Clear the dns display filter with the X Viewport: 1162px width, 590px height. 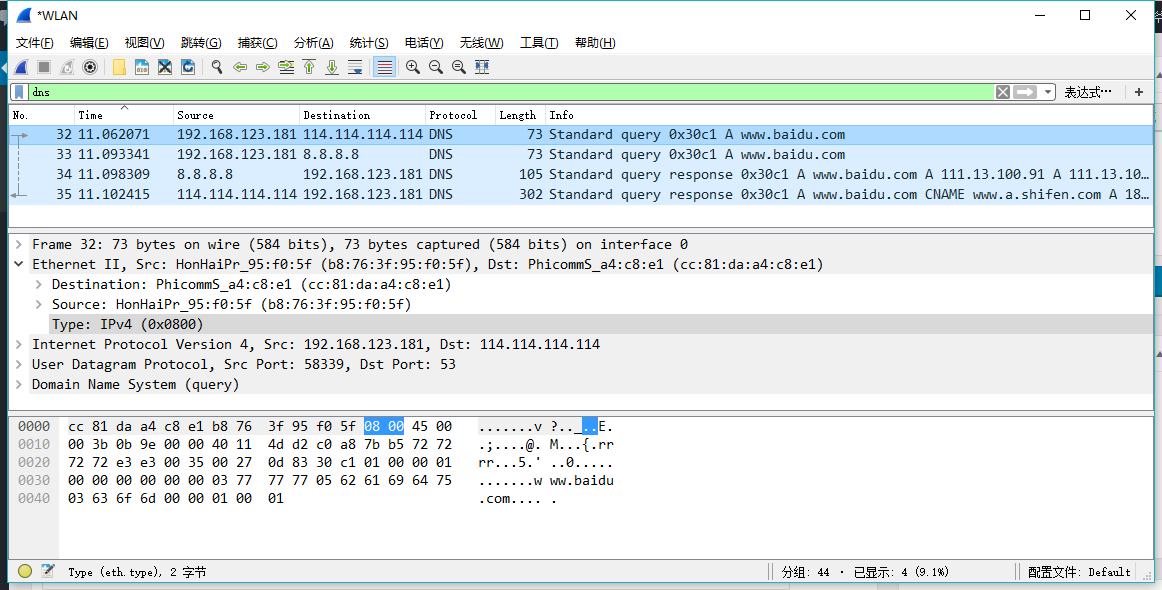1003,92
